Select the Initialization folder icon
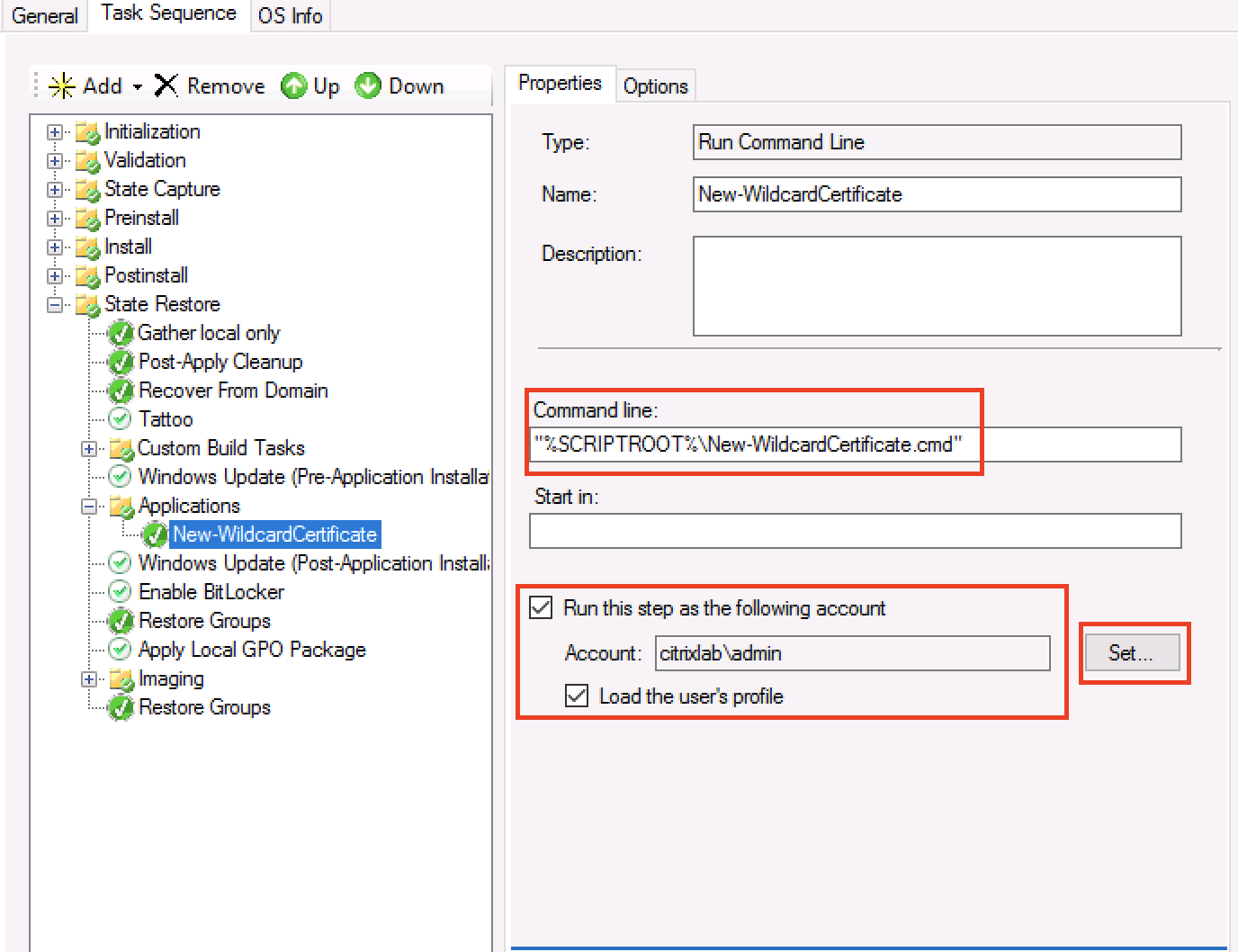 (x=87, y=132)
